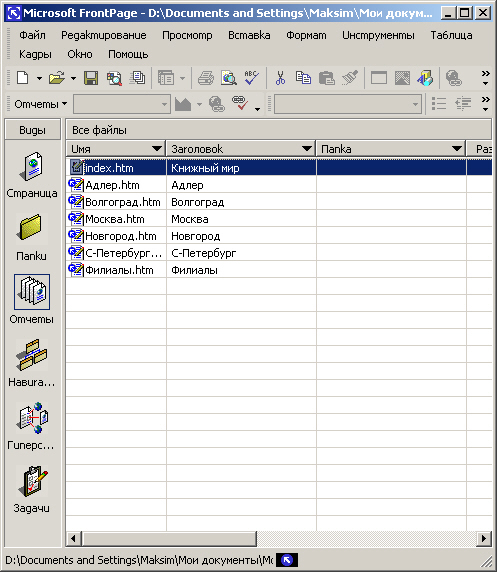
Task: Open the Отчеты dropdown in toolbar
Action: (41, 104)
